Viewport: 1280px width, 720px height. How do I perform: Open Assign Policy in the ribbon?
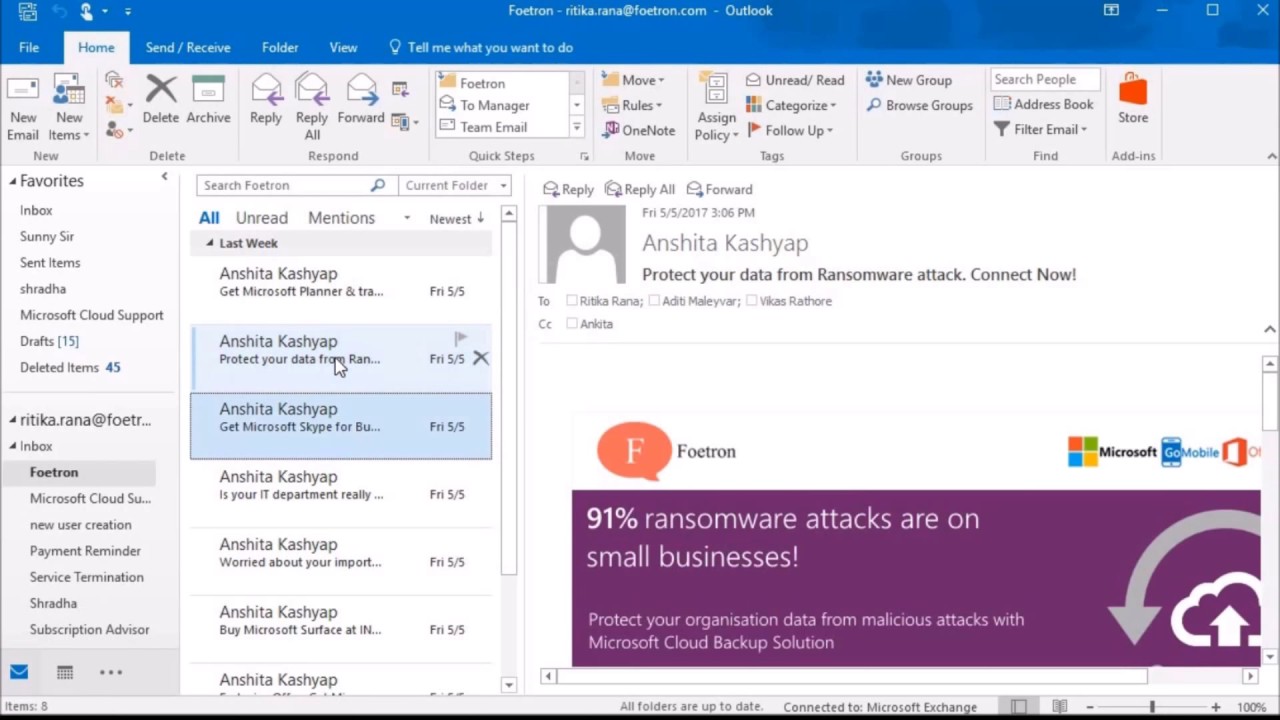[716, 108]
